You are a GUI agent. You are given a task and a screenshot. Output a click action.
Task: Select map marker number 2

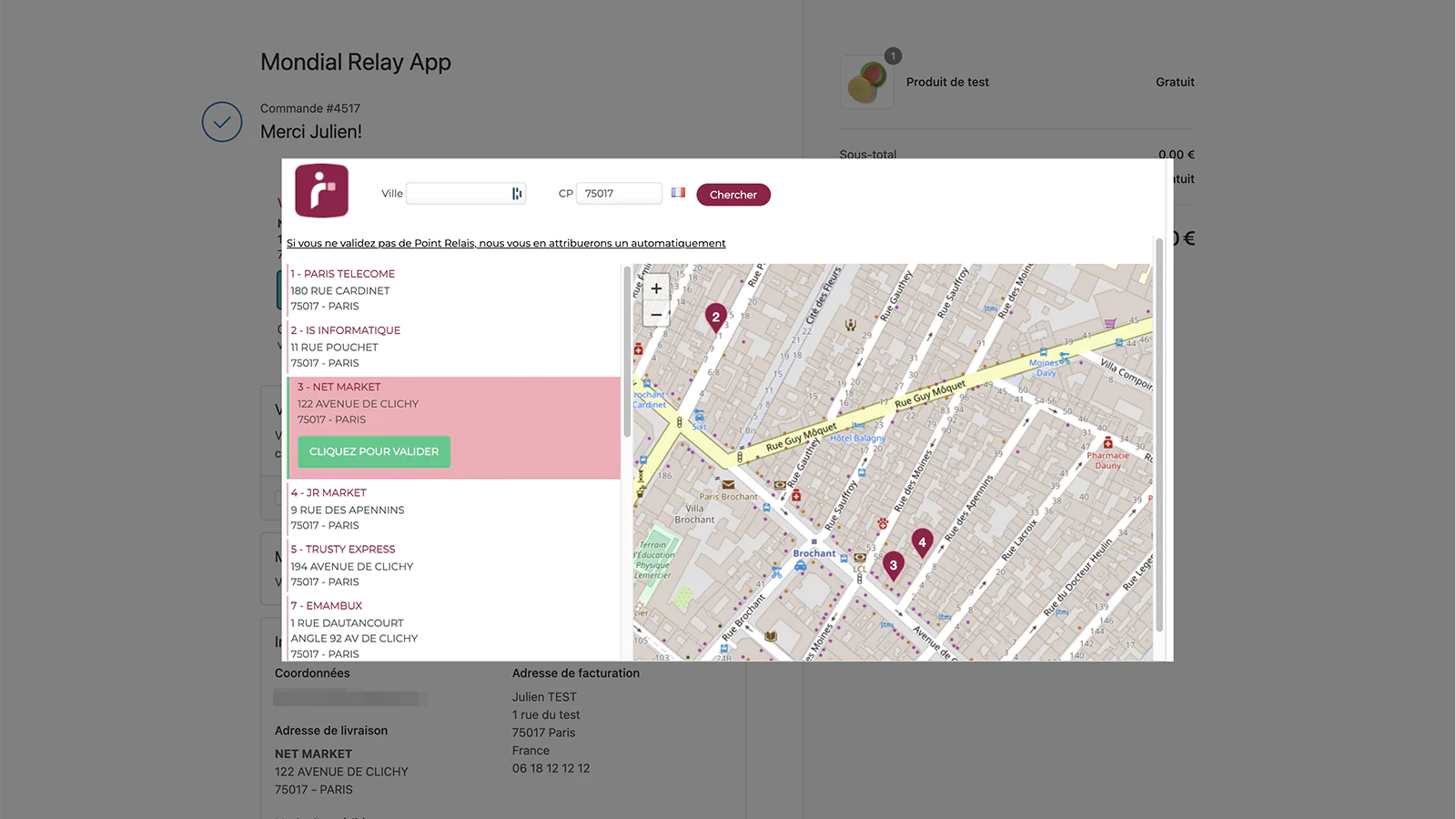click(715, 317)
